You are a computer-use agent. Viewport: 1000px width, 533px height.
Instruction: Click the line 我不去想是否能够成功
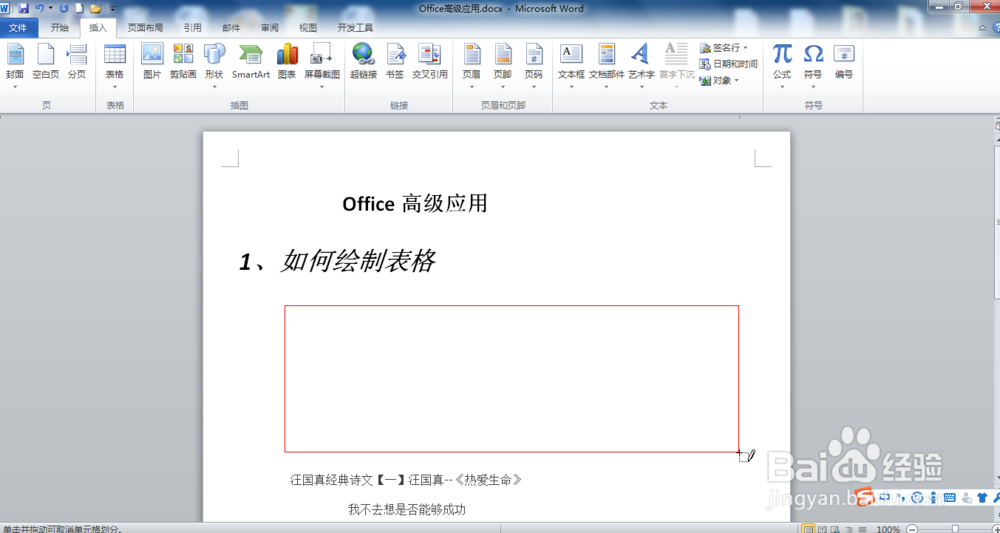(x=406, y=509)
